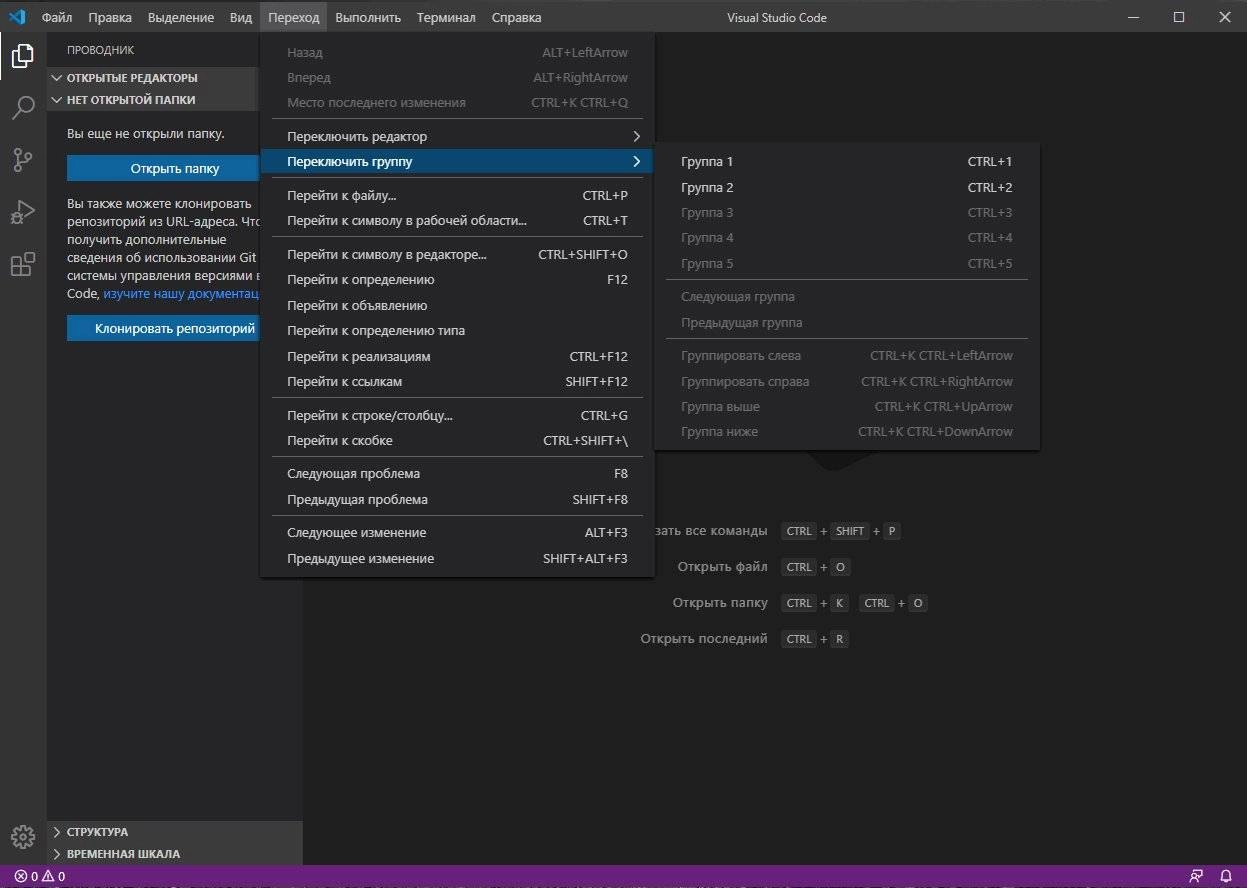1247x888 pixels.
Task: Choose Предыдущая проблема item
Action: (x=457, y=500)
